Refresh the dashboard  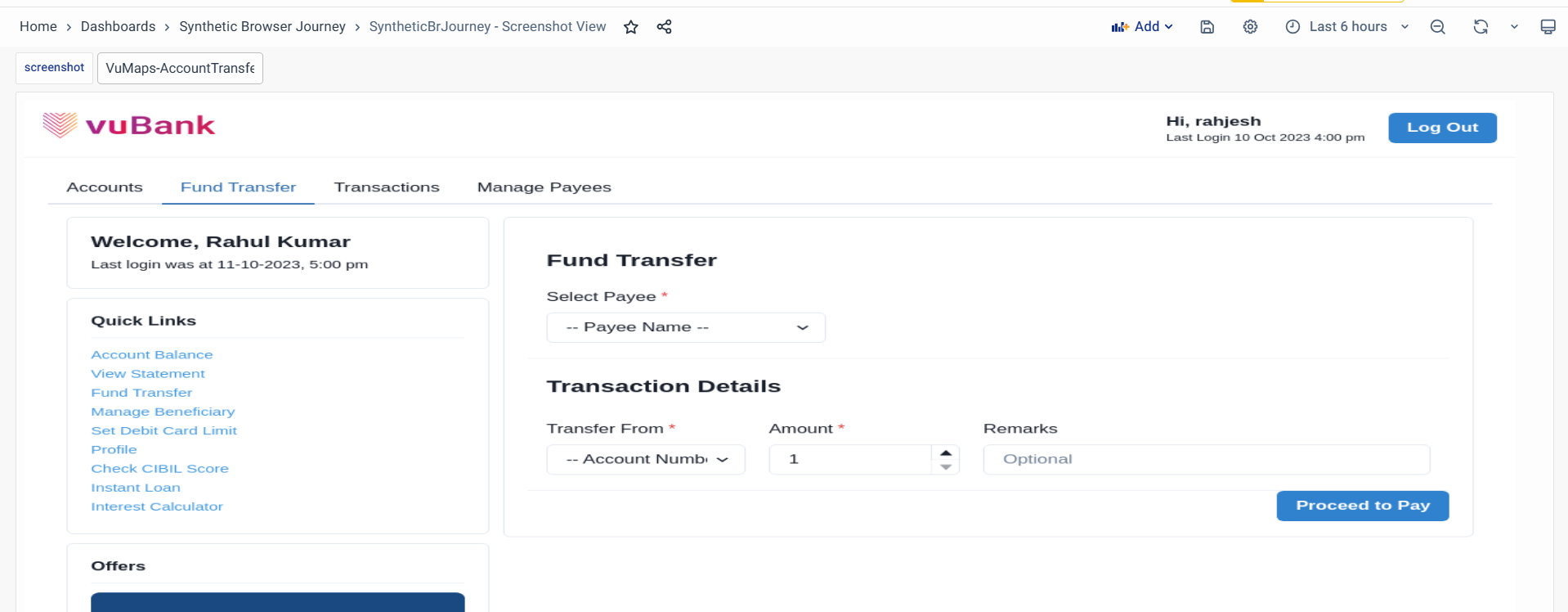[x=1481, y=27]
